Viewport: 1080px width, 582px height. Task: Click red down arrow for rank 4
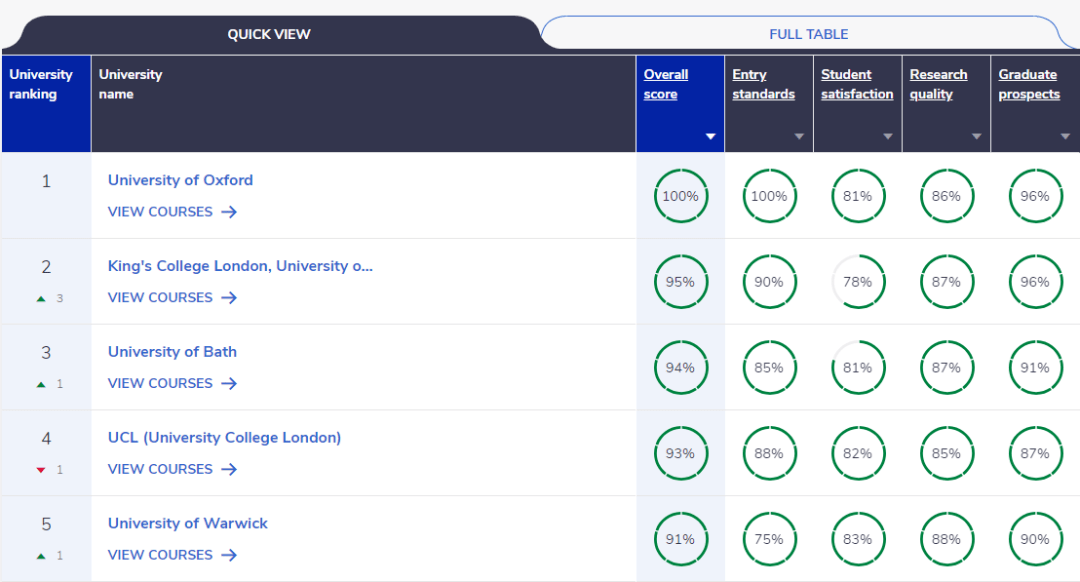coord(41,470)
